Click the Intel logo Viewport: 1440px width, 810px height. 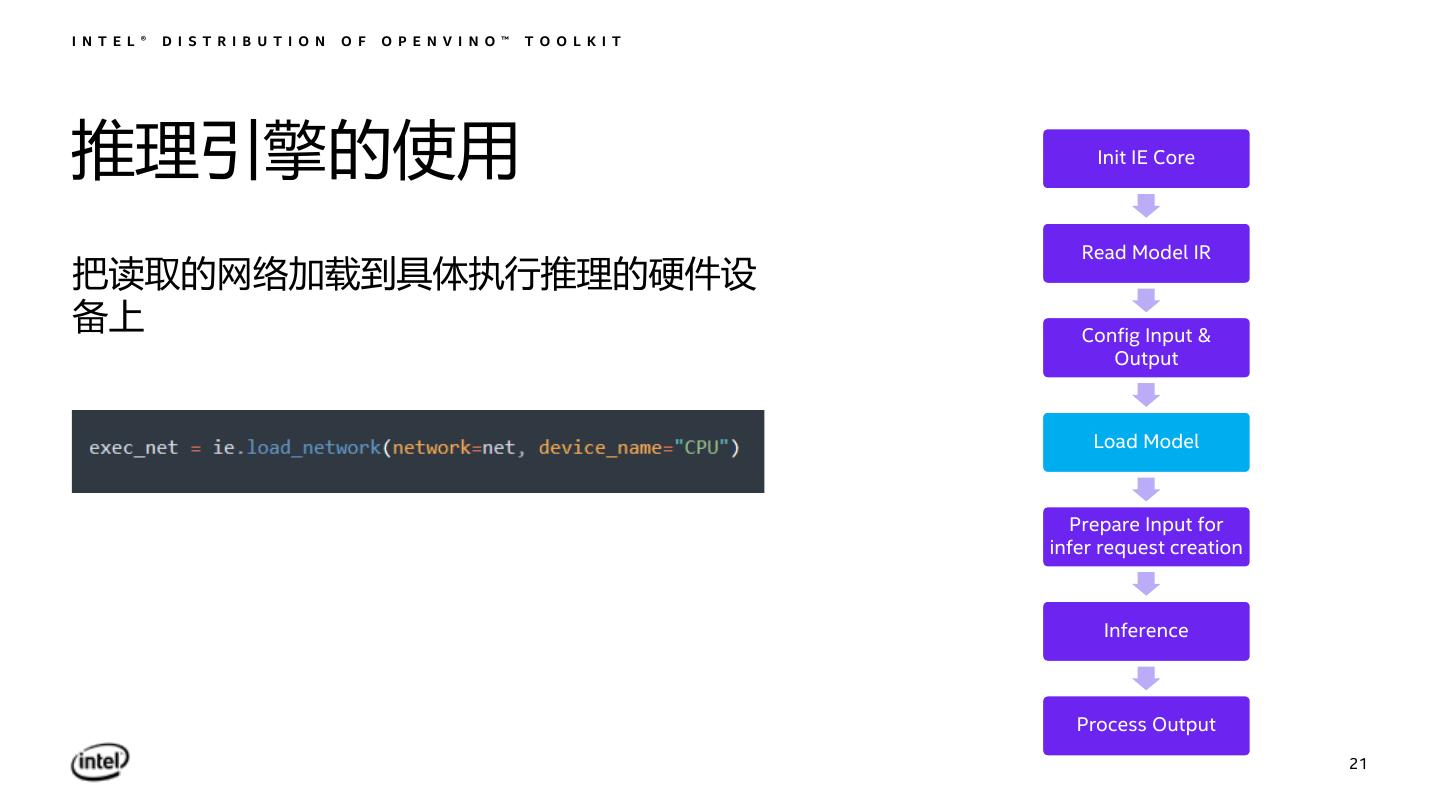coord(100,762)
